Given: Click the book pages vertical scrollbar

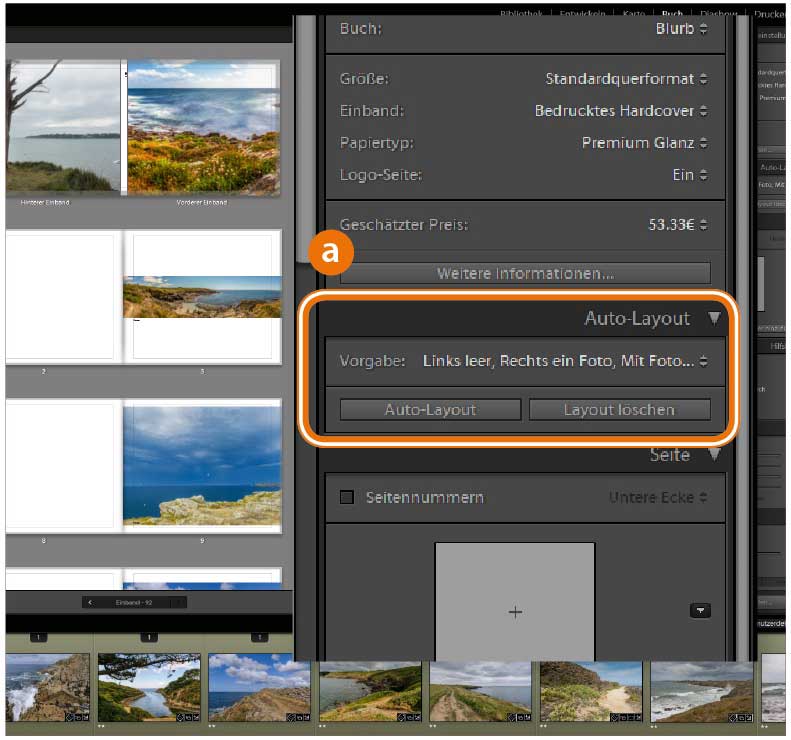Looking at the screenshot, I should pyautogui.click(x=305, y=139).
